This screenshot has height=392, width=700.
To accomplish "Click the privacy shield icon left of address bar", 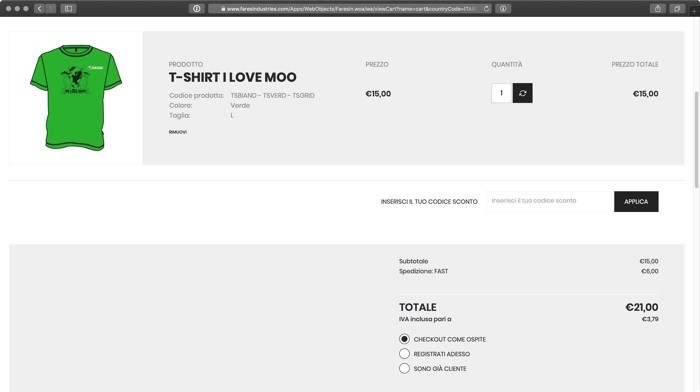I will (x=196, y=8).
